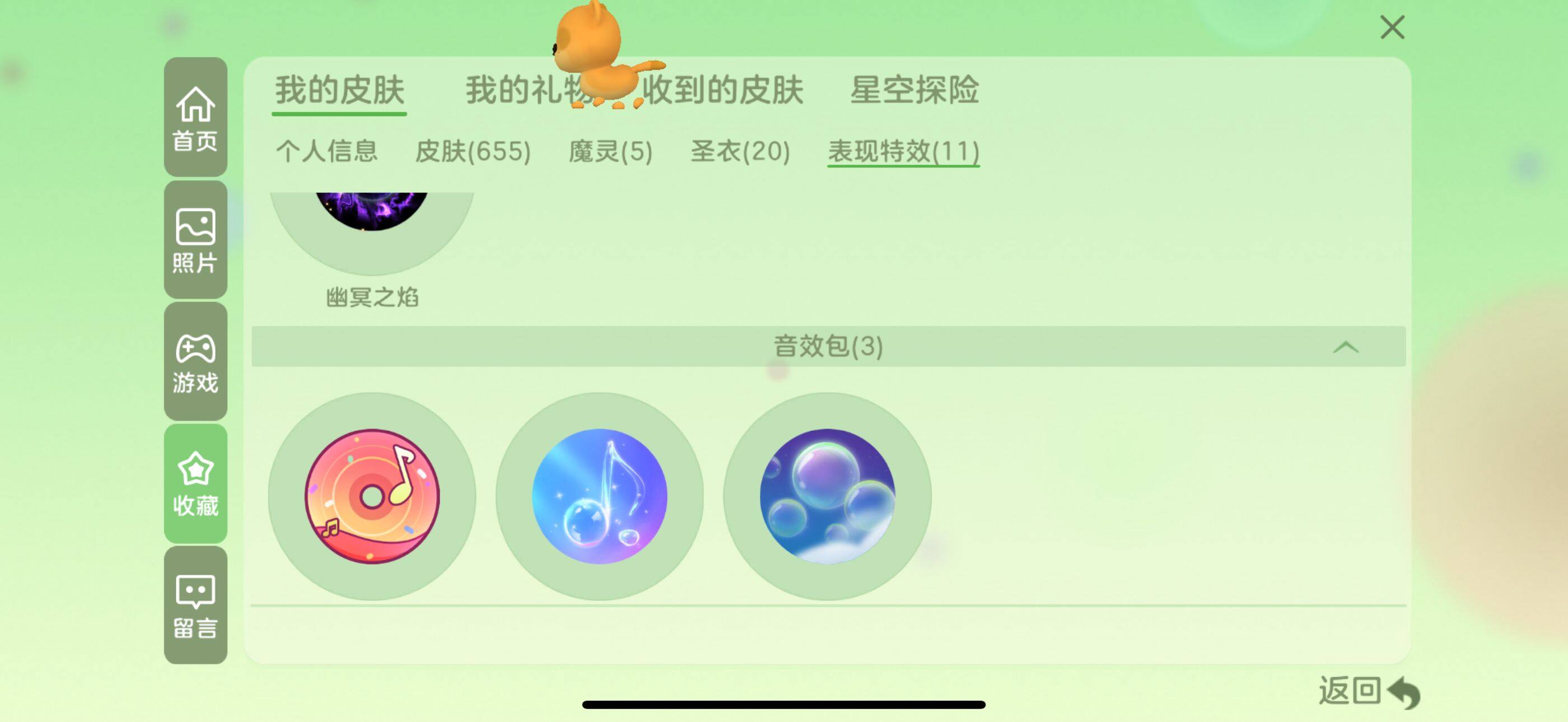Switch to the 收到的皮肤 tab
The height and width of the screenshot is (722, 1568).
click(x=722, y=90)
